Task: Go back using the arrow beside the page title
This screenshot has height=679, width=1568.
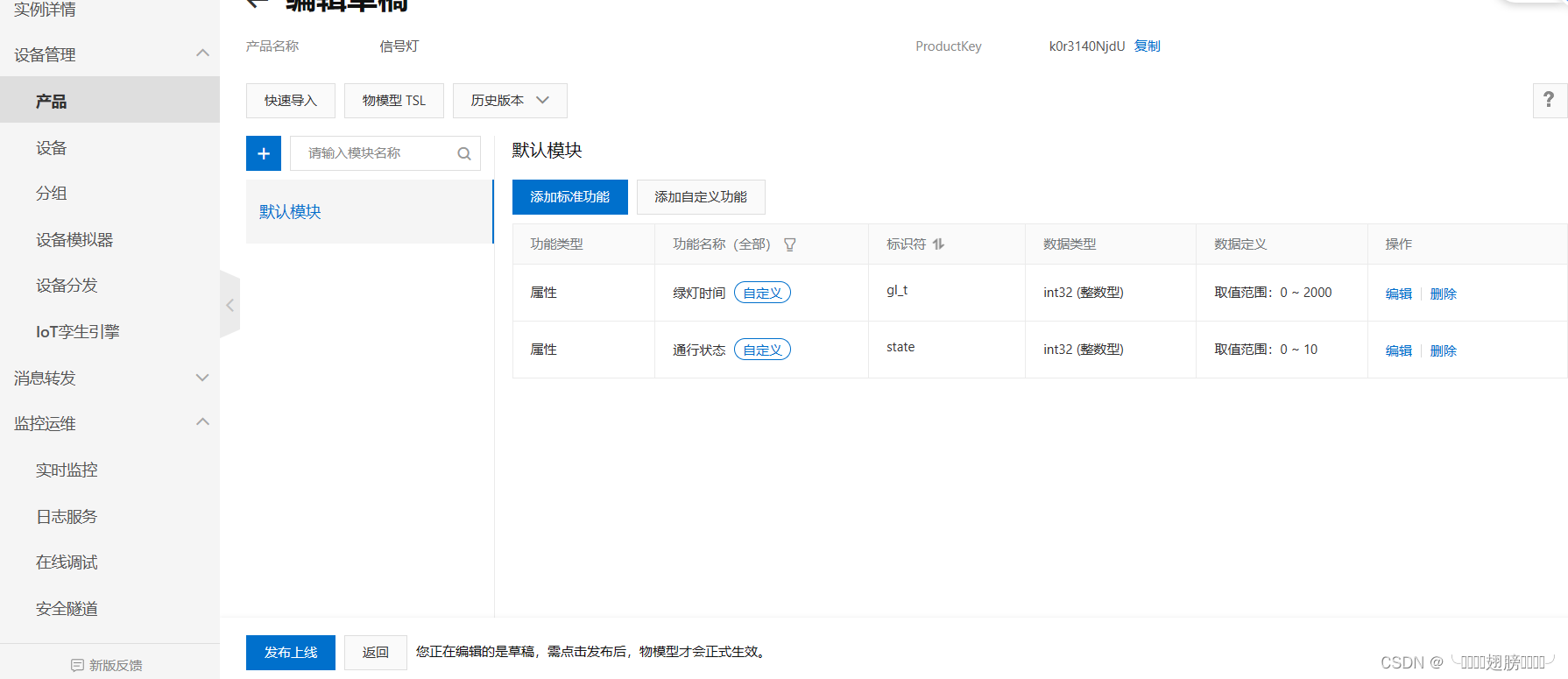Action: [257, 4]
